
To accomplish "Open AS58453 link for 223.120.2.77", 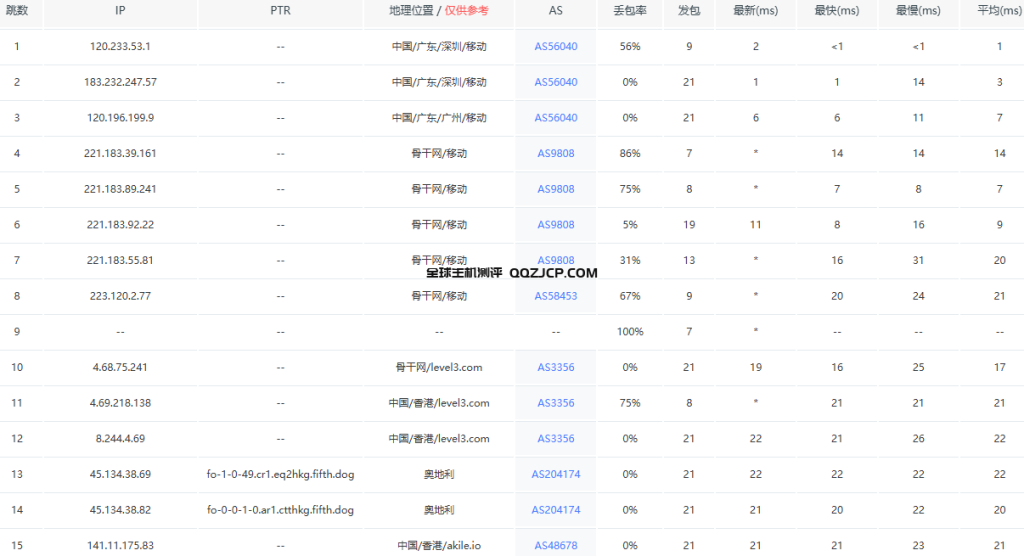I will pos(556,296).
